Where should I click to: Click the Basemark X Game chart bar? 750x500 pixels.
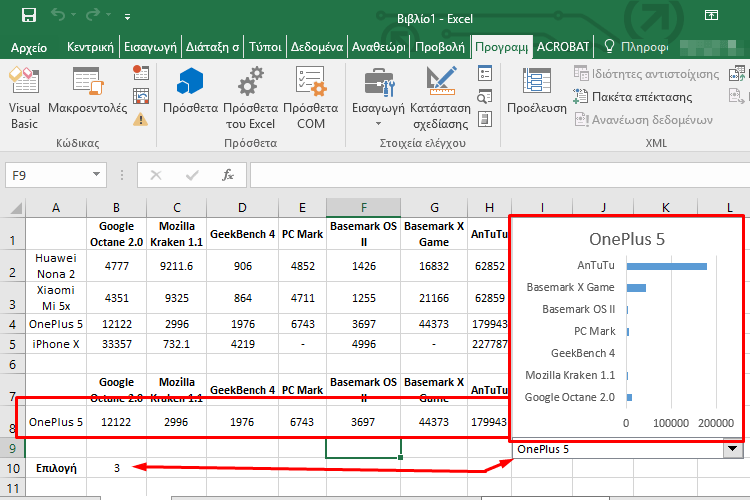(x=636, y=288)
